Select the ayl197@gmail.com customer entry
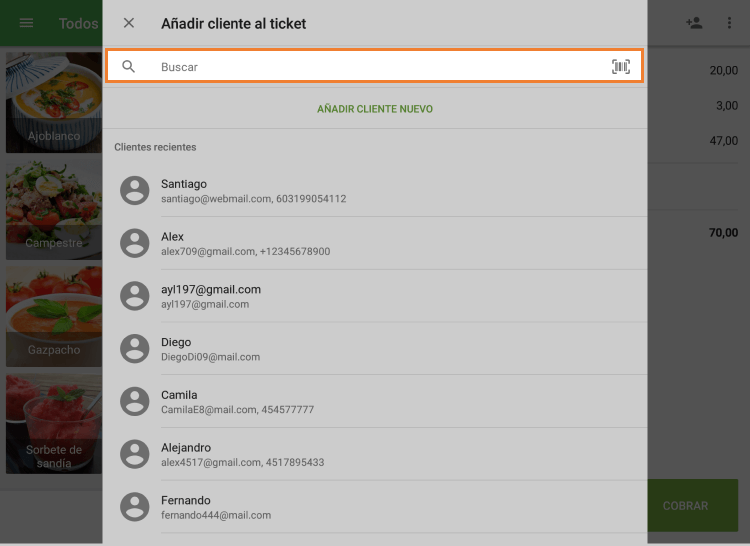Viewport: 750px width, 546px height. tap(380, 296)
